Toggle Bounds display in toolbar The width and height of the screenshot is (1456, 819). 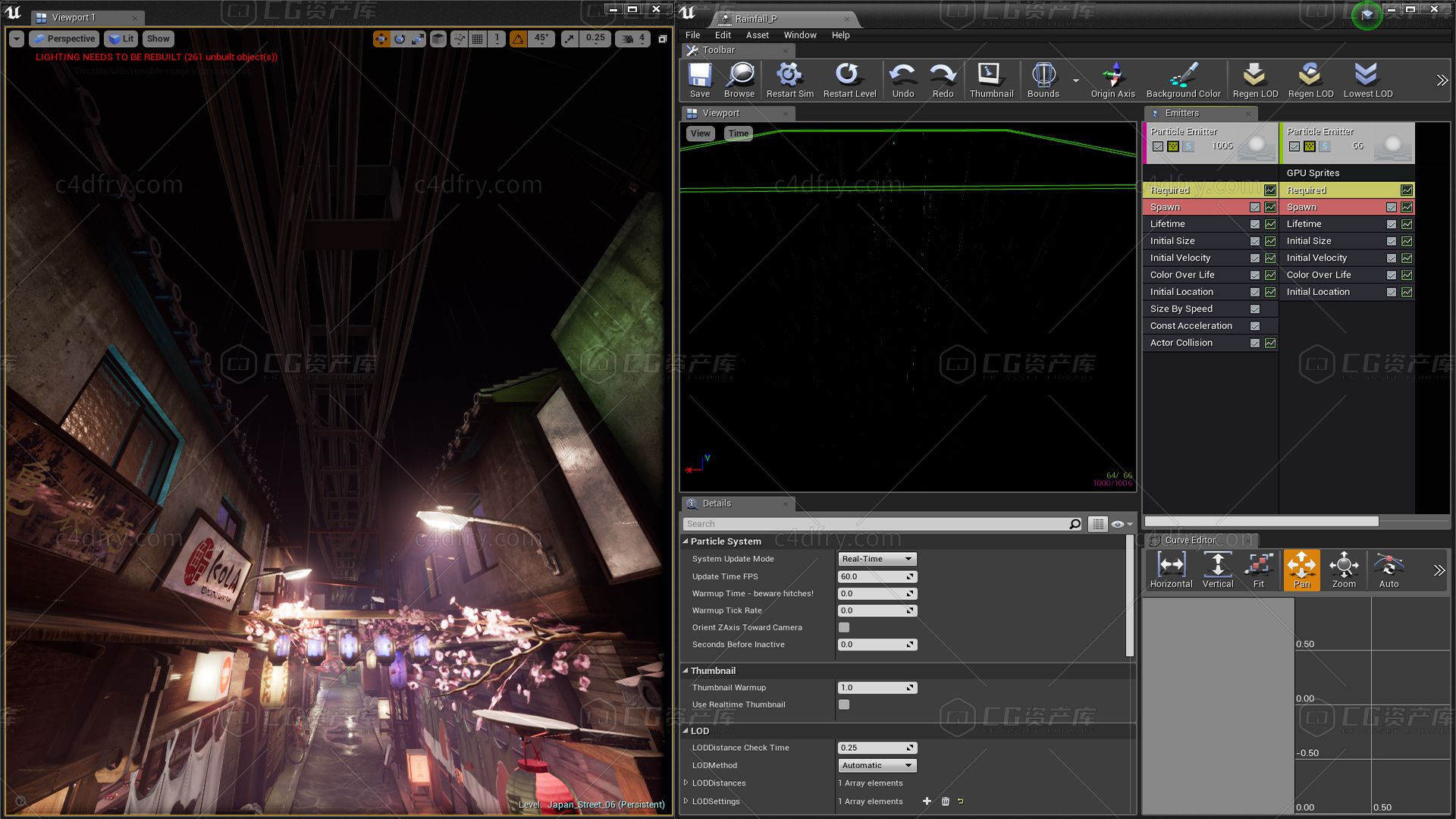pyautogui.click(x=1043, y=80)
